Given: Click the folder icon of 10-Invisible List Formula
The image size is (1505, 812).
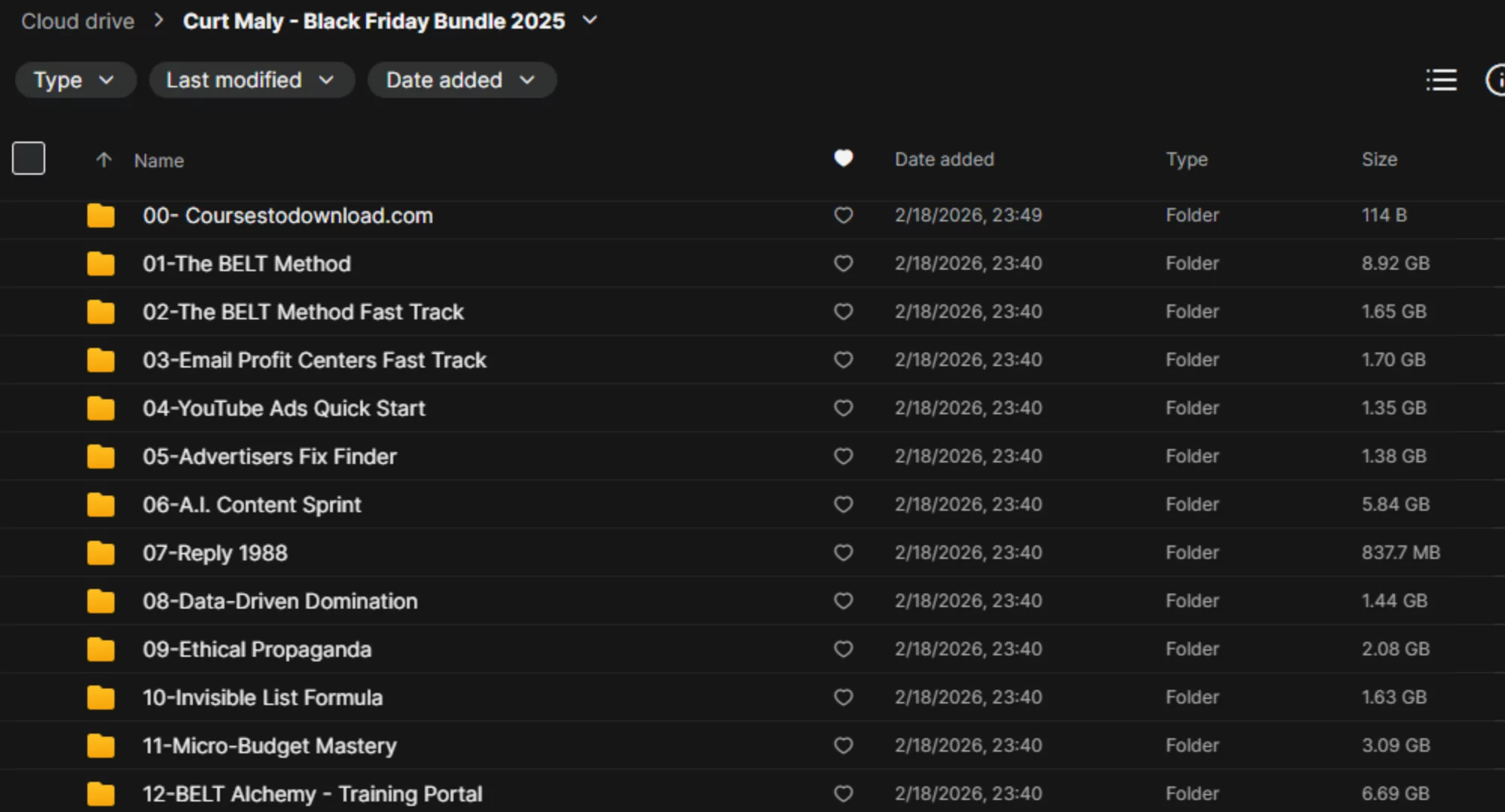Looking at the screenshot, I should (x=100, y=697).
